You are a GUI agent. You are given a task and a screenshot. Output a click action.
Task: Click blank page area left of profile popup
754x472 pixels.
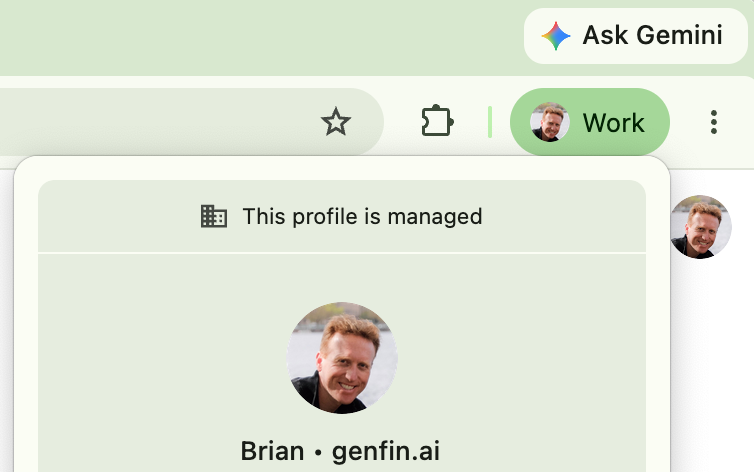(x=6, y=317)
